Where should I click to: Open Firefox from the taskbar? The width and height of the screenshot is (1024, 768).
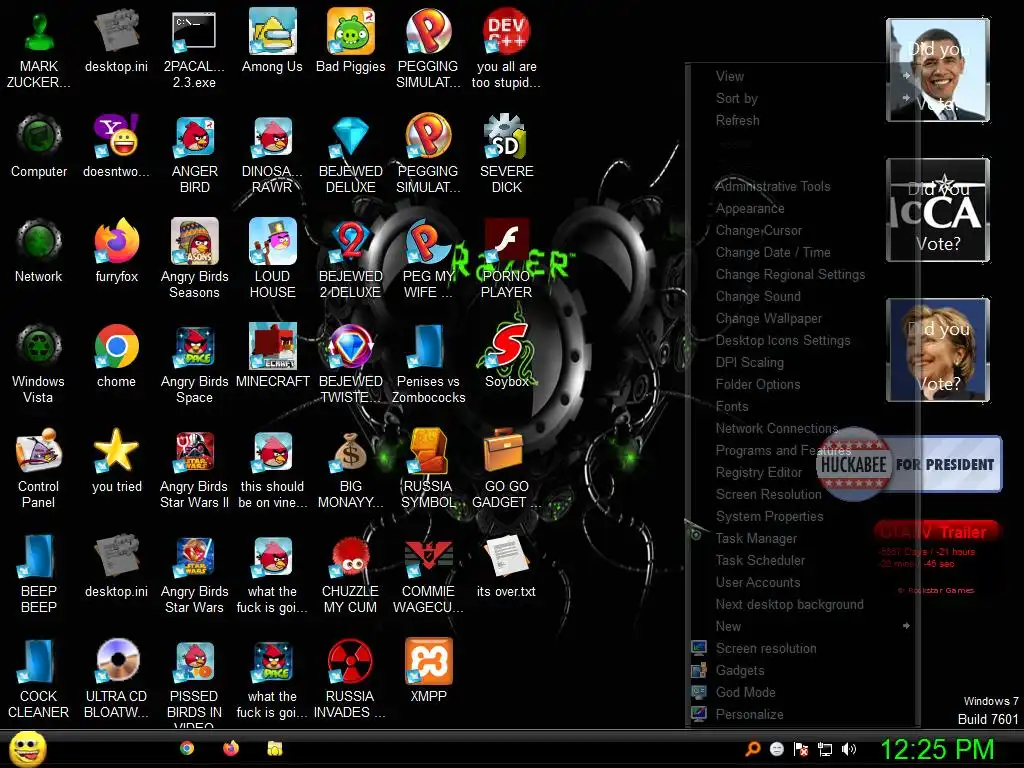tap(231, 748)
